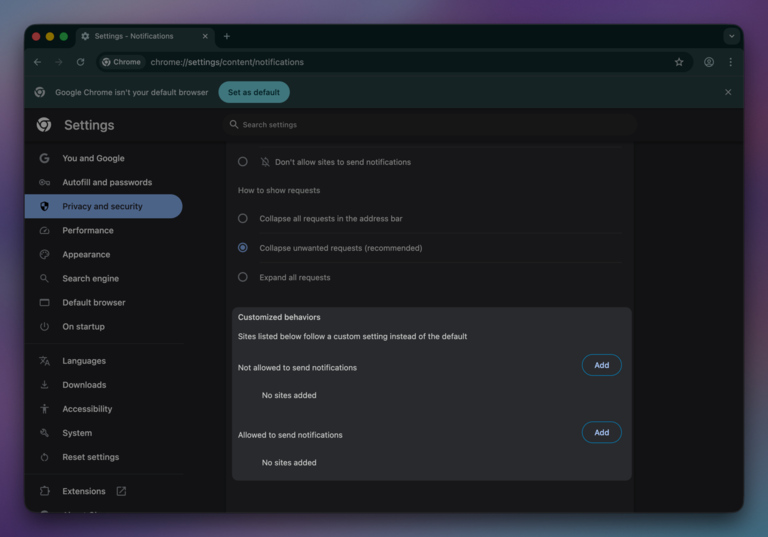Open a new tab with the plus icon
The width and height of the screenshot is (768, 537).
point(227,36)
